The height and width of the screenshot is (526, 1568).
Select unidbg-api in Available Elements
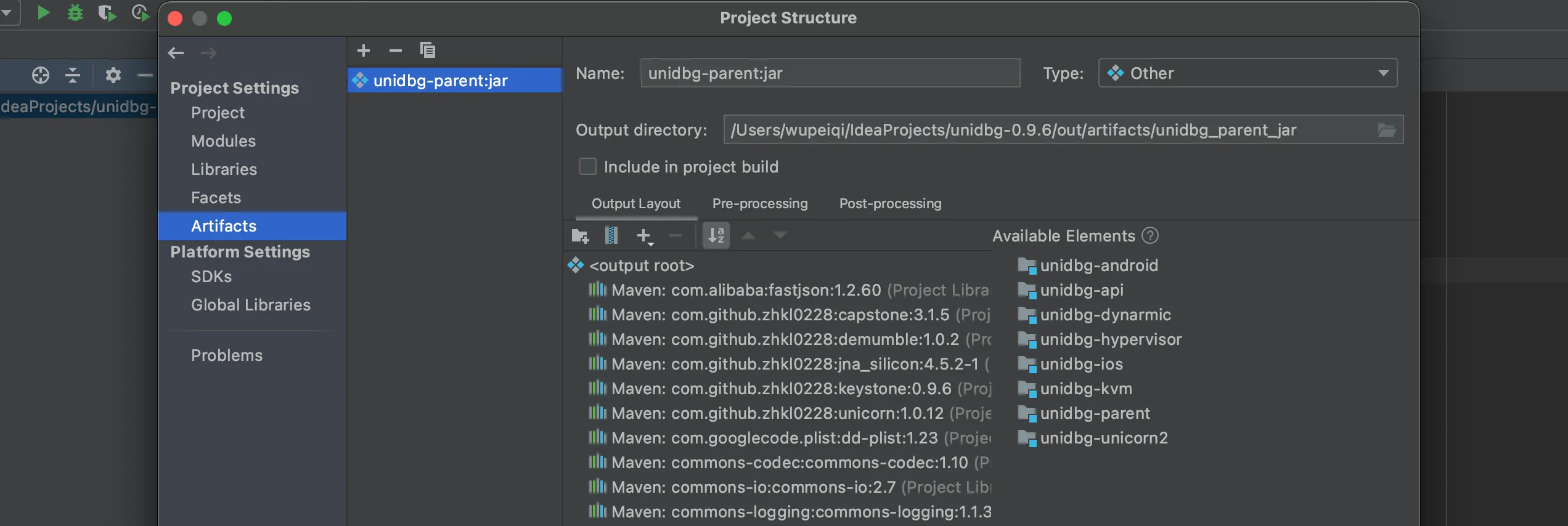1071,291
